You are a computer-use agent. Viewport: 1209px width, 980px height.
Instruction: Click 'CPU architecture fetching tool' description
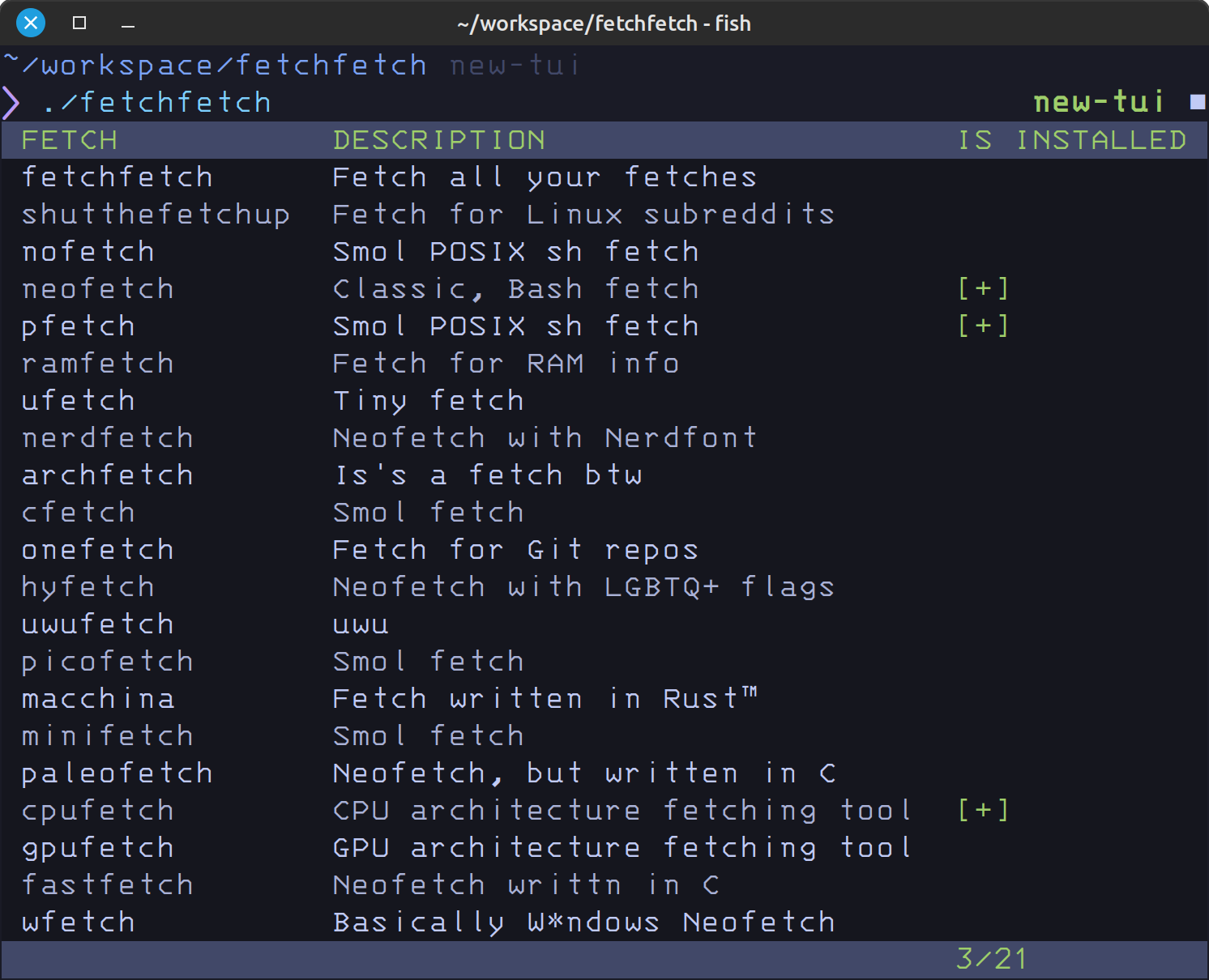coord(622,811)
